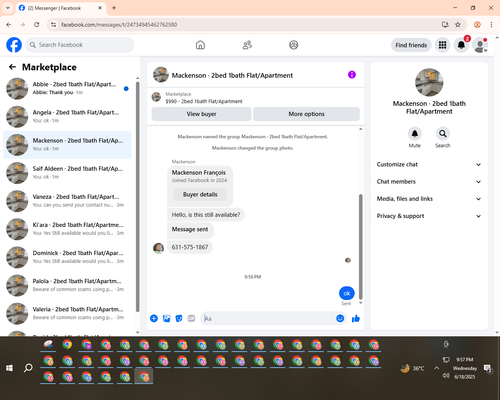
Task: Open Windows Start menu
Action: click(9, 368)
